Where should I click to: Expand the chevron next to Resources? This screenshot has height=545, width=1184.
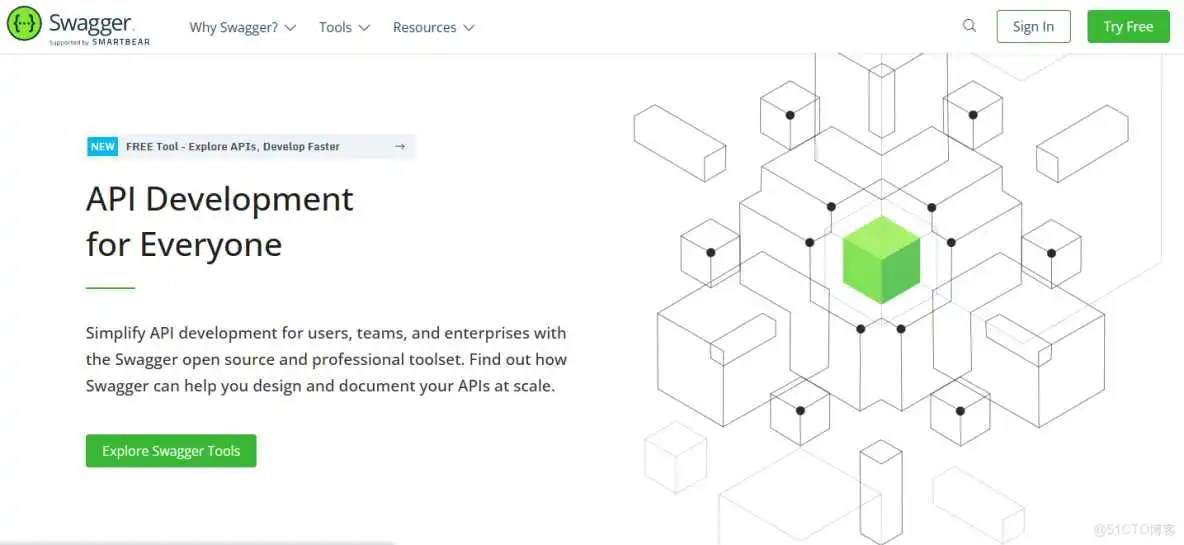point(469,28)
